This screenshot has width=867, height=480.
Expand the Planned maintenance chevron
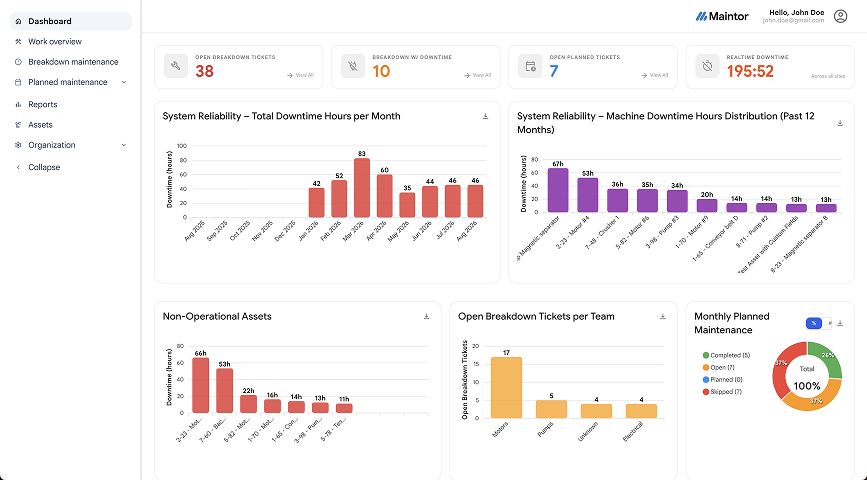pos(123,82)
